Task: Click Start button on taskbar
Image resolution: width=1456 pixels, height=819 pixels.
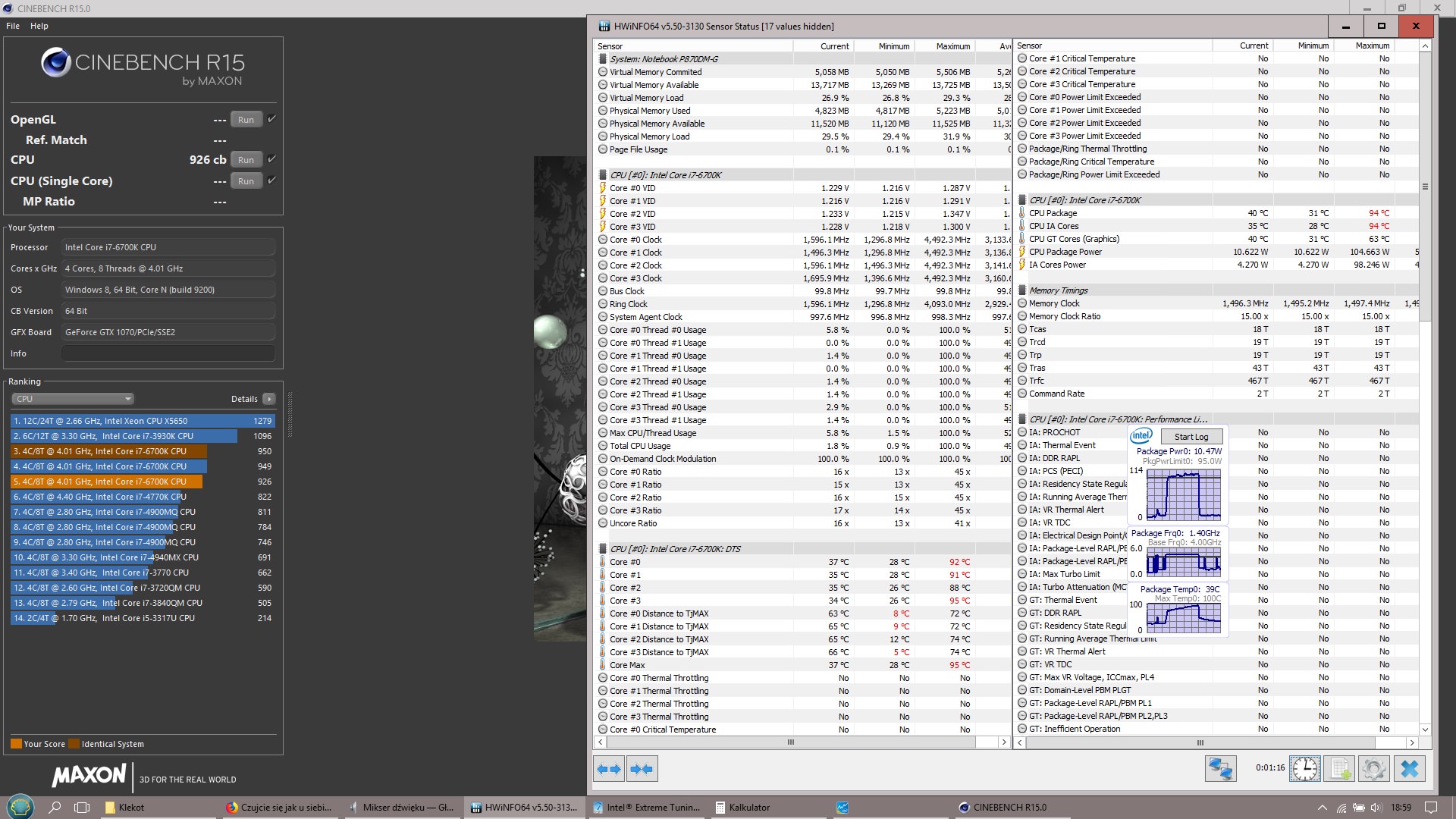Action: 20,807
